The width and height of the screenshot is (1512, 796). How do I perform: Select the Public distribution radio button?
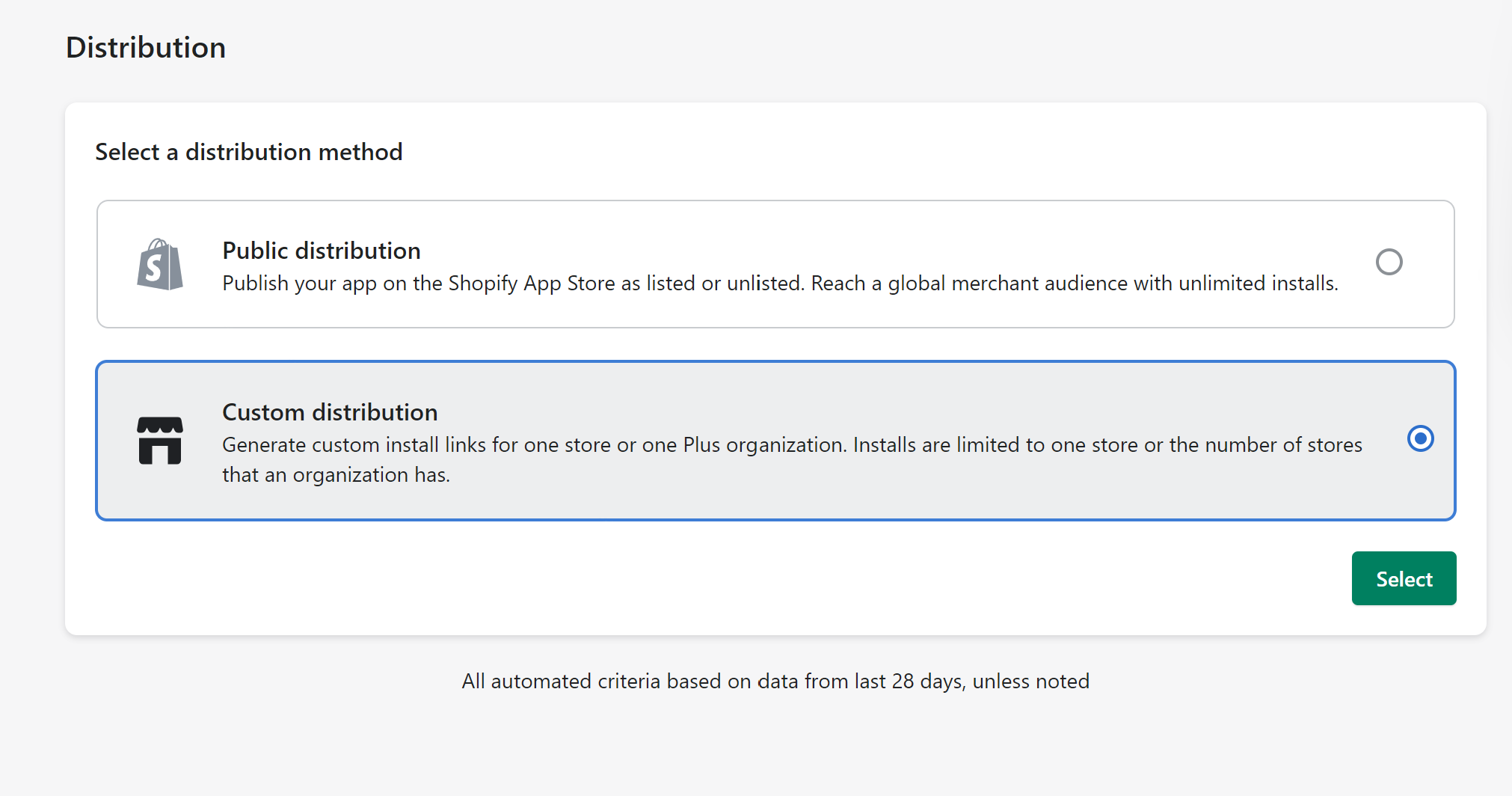coord(1389,262)
